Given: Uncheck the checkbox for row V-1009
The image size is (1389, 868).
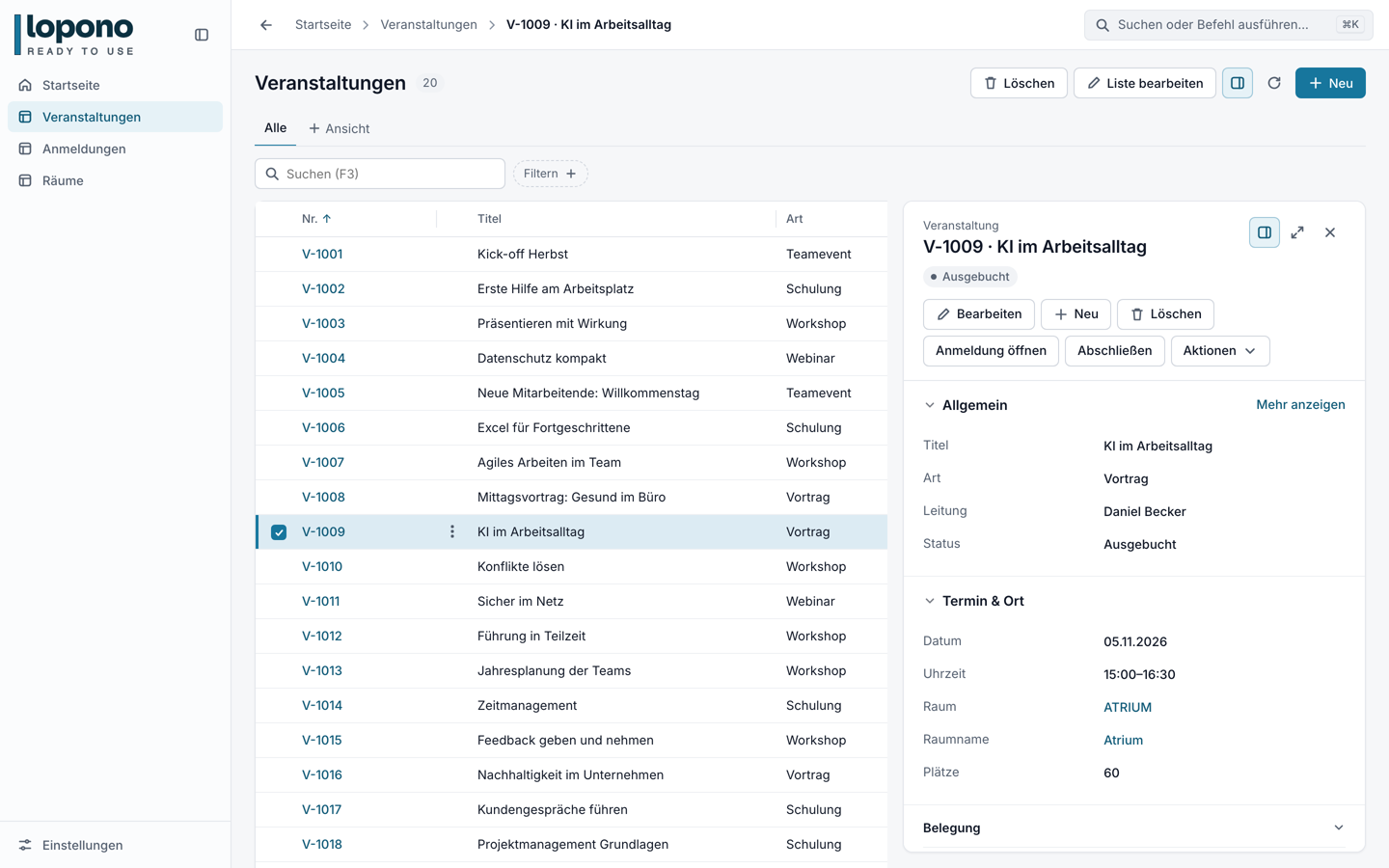Looking at the screenshot, I should 279,532.
